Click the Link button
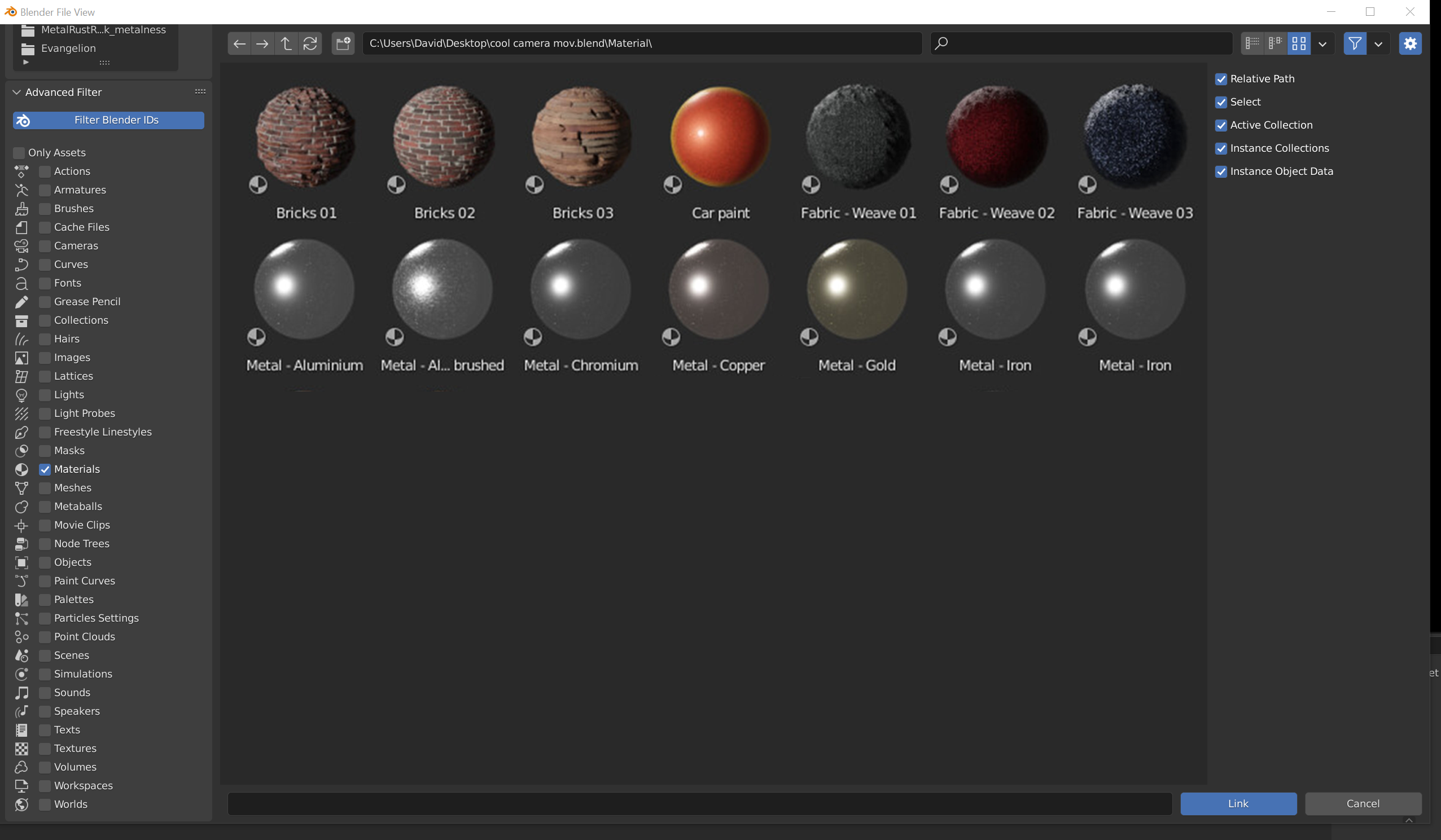The width and height of the screenshot is (1441, 840). click(1238, 803)
